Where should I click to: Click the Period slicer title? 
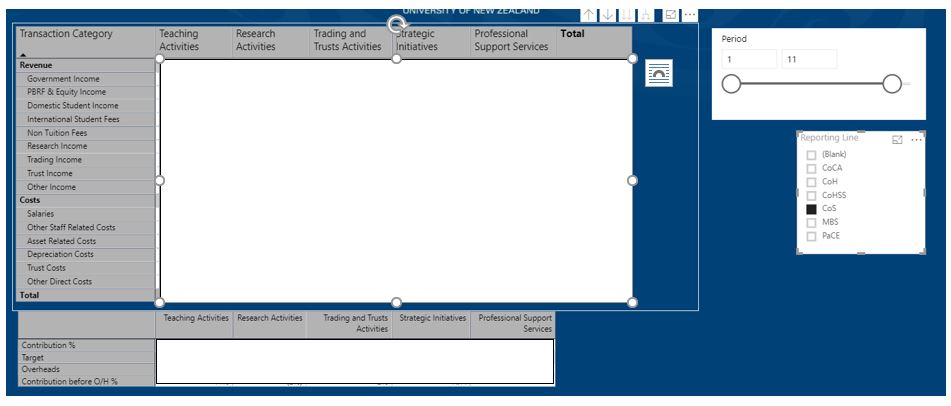pos(734,39)
